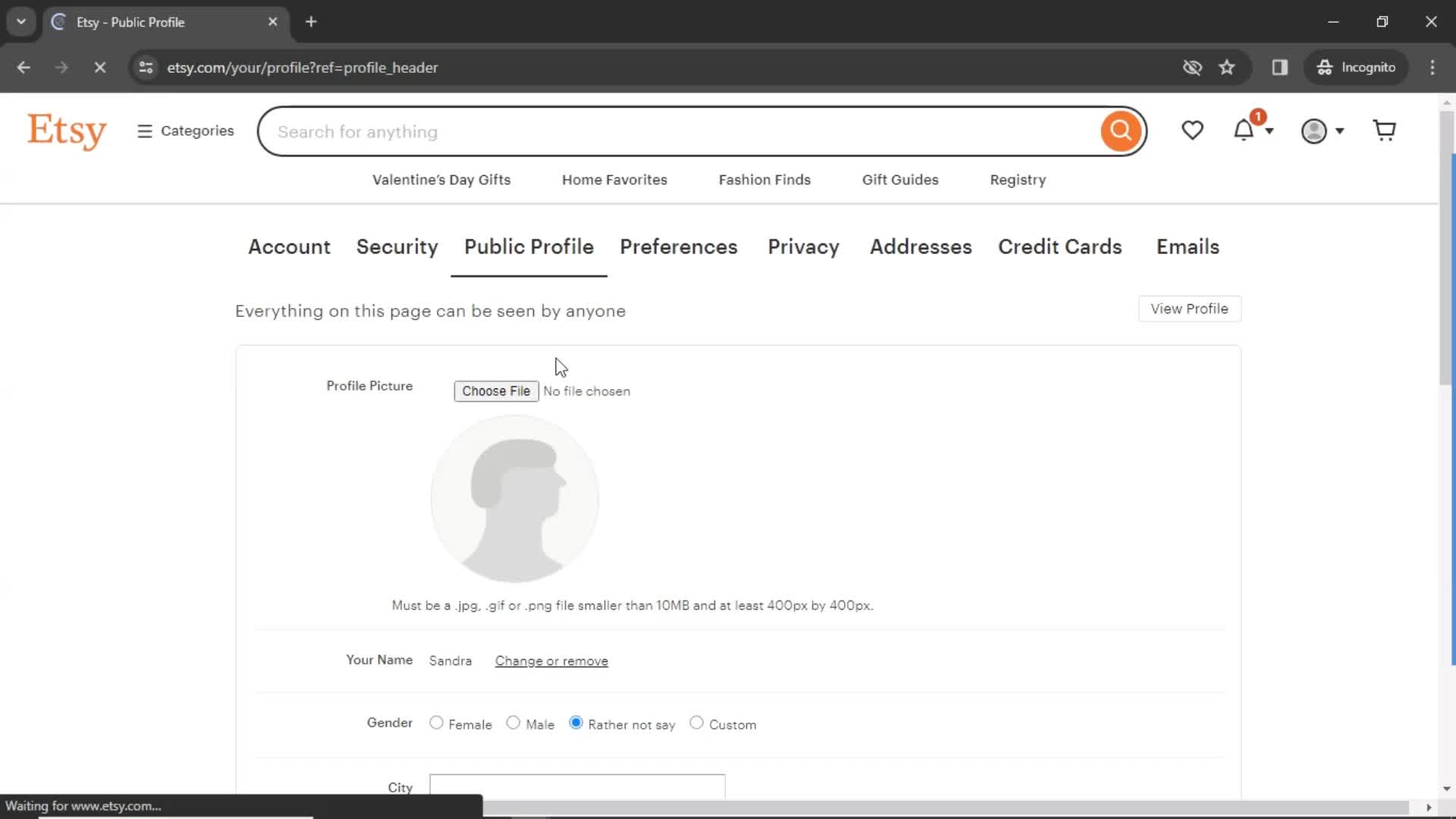The height and width of the screenshot is (819, 1456).
Task: Click the shopping cart icon
Action: (x=1389, y=130)
